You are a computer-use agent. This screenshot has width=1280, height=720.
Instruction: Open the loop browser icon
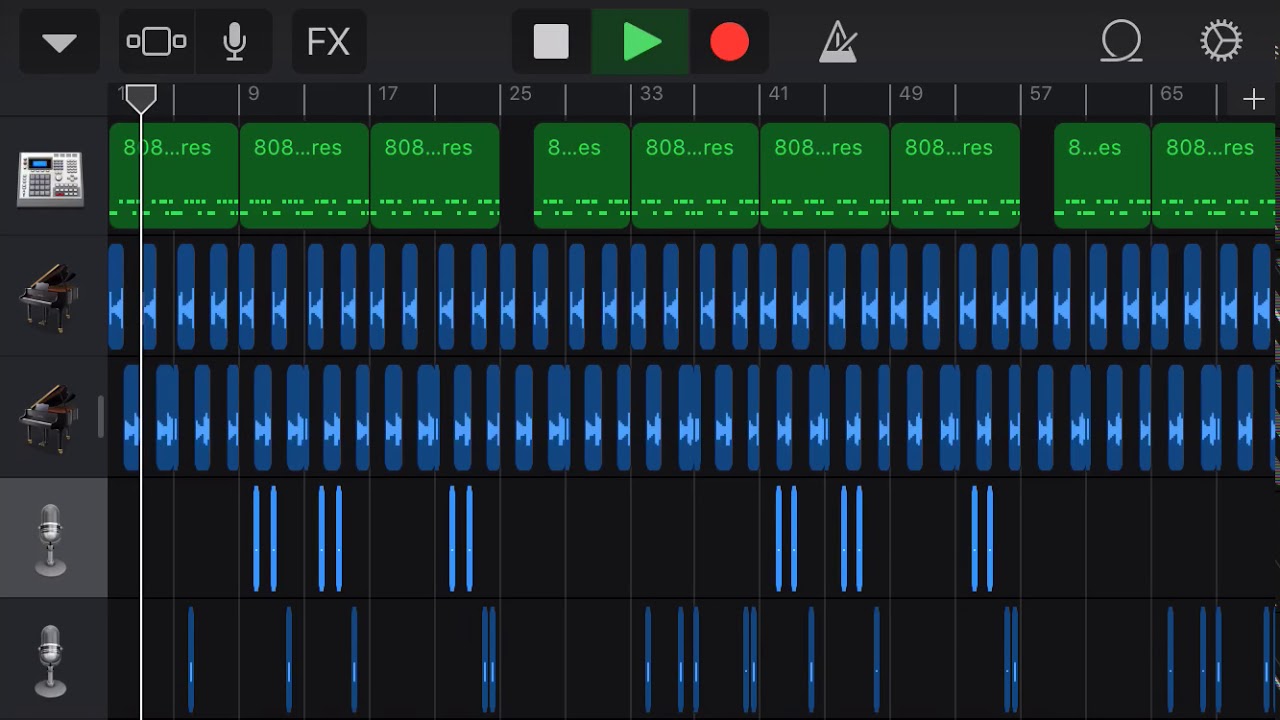click(x=1122, y=42)
